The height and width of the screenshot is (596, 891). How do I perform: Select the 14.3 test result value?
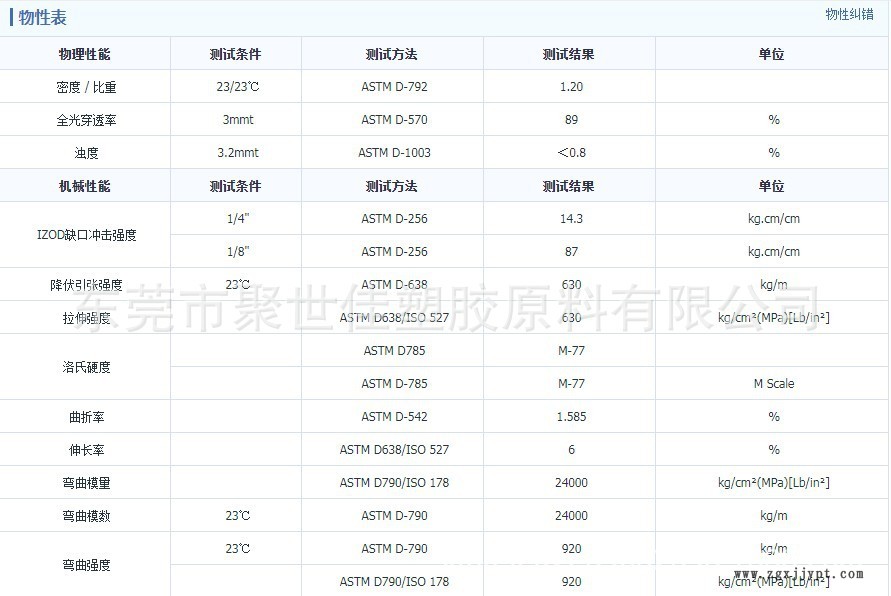(571, 218)
